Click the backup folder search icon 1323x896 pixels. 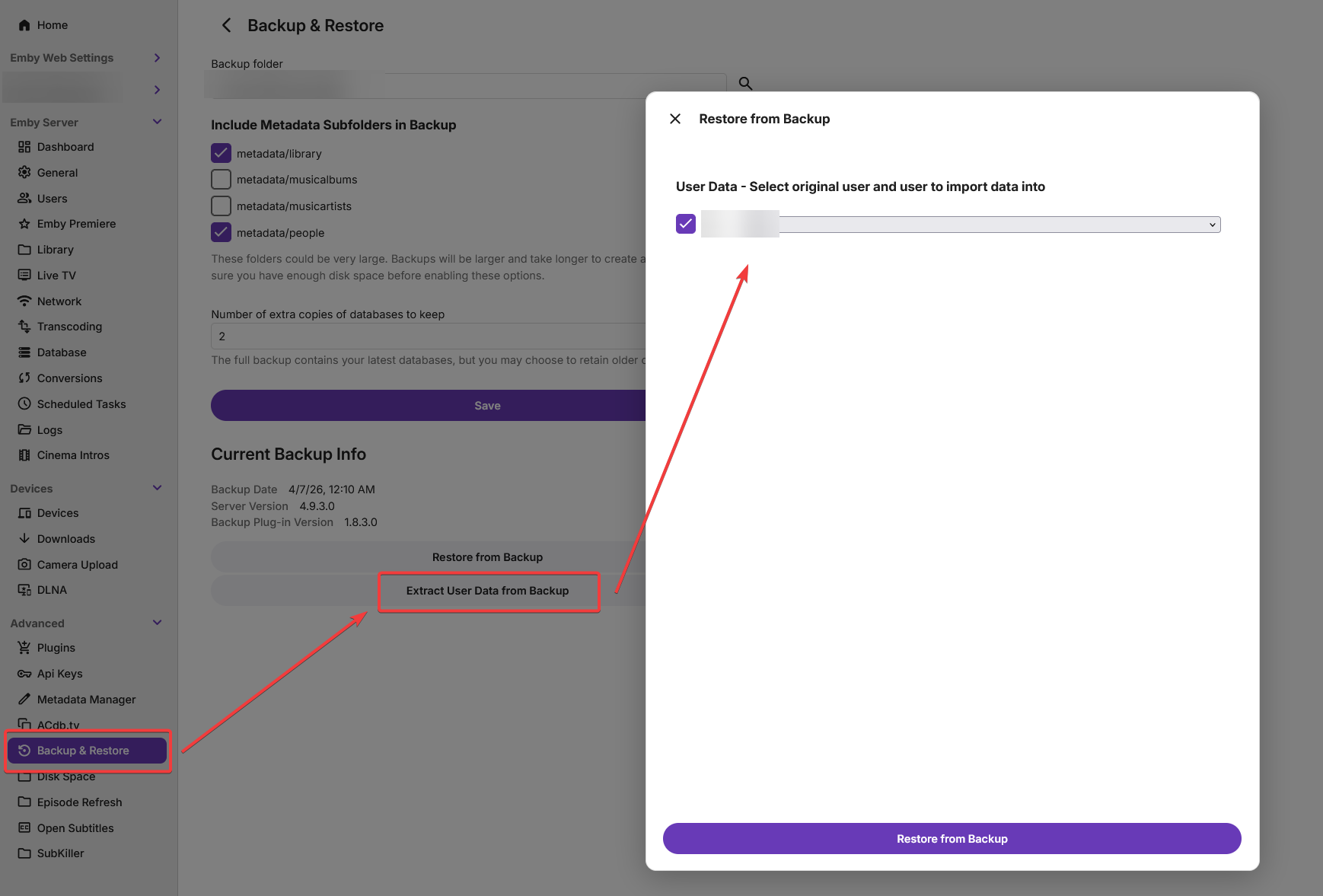[x=745, y=83]
